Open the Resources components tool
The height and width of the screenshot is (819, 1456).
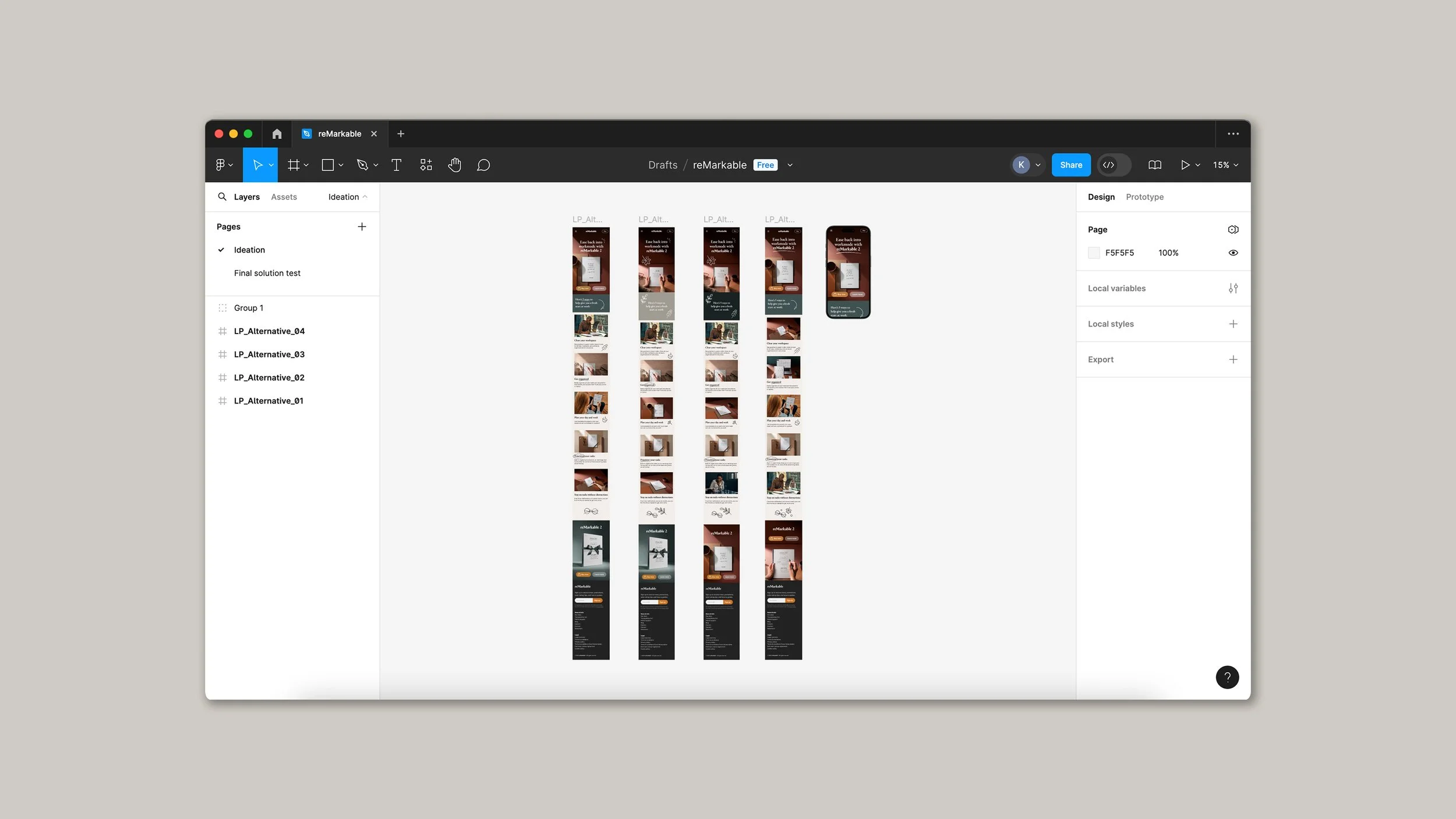(426, 165)
